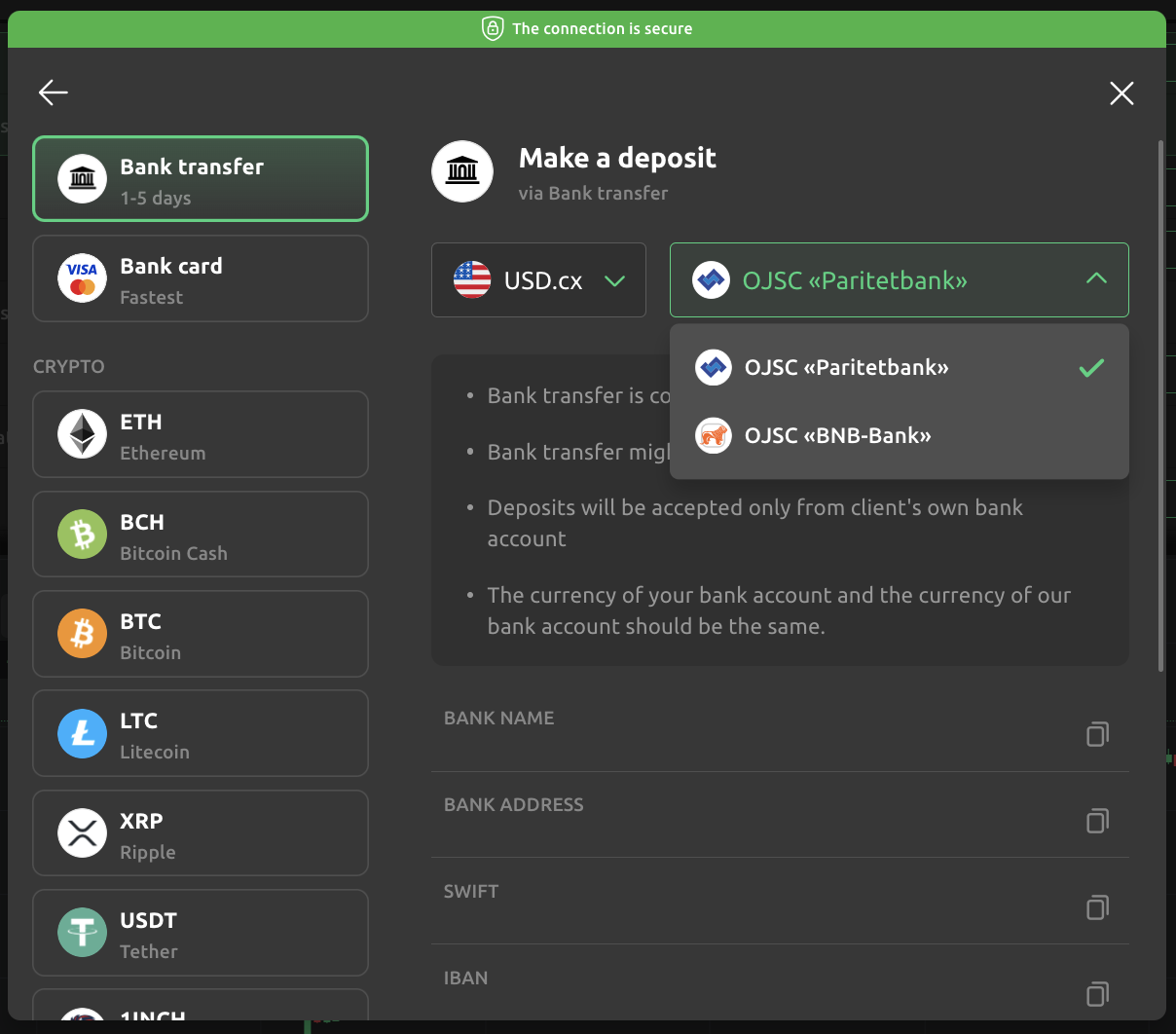Screen dimensions: 1176x1034
Task: Select the Bank card payment method
Action: tap(200, 278)
